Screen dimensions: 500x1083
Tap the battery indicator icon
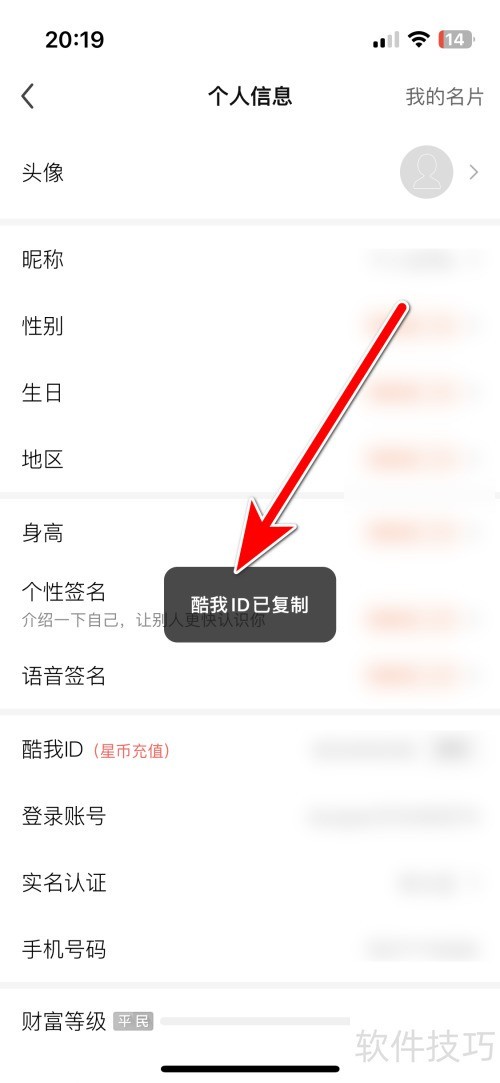[455, 39]
